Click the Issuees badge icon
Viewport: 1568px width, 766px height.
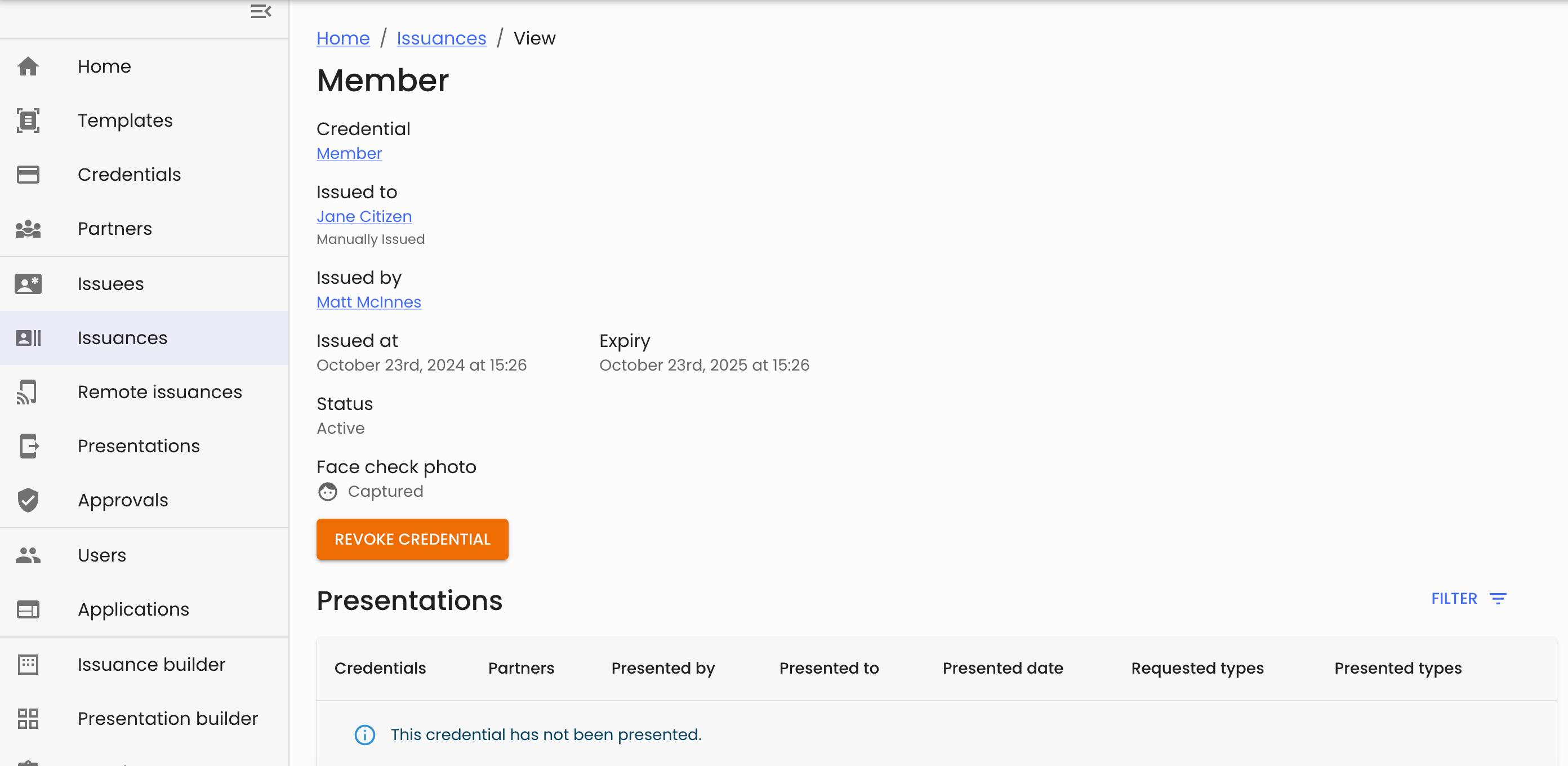tap(28, 284)
